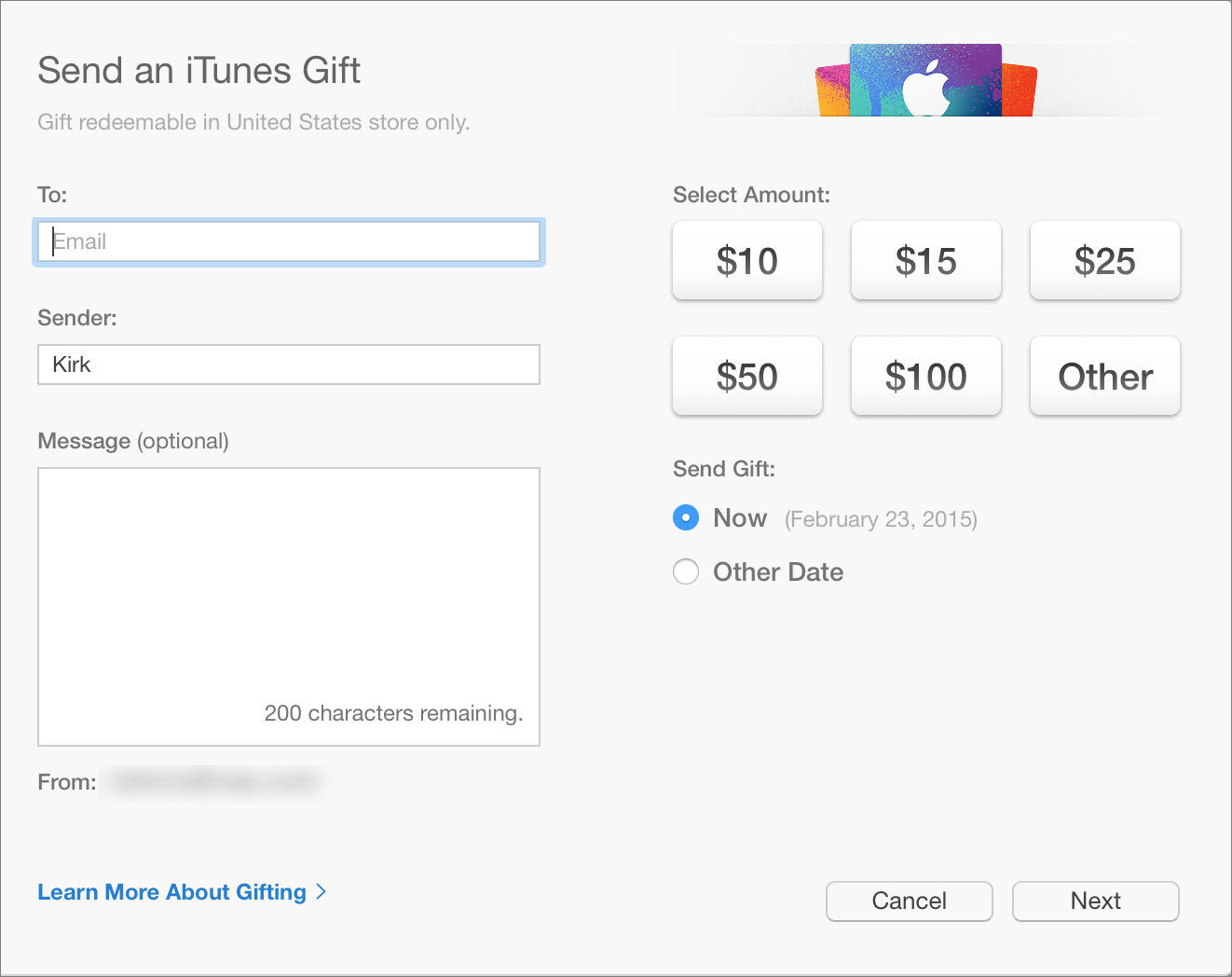Focus the recipient Email field
The image size is (1232, 977).
(289, 241)
